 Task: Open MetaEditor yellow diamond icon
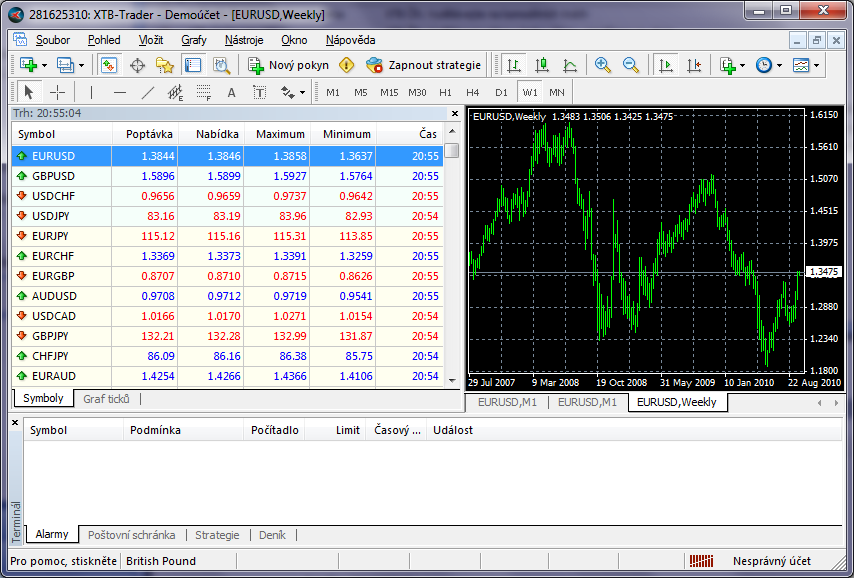click(346, 65)
